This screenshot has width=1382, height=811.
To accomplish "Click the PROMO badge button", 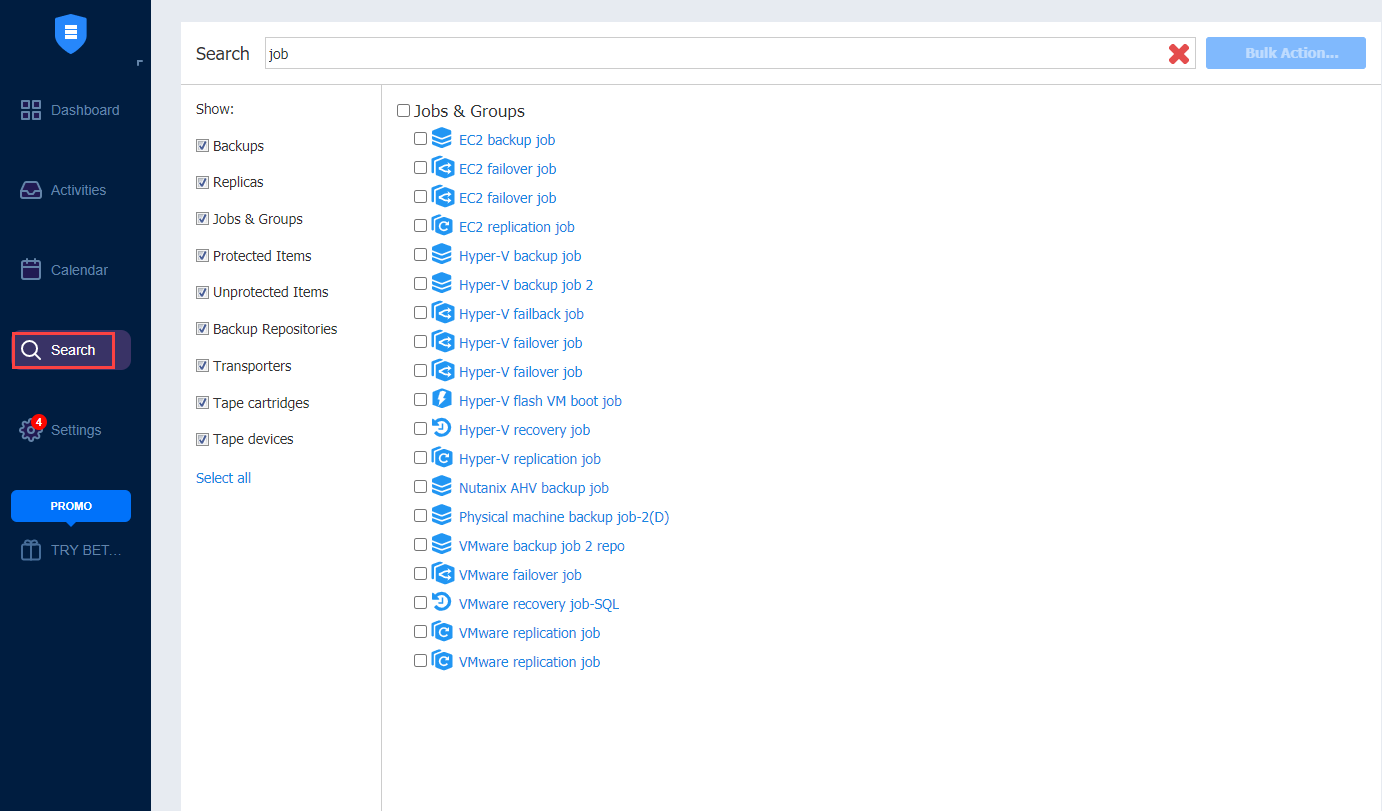I will [x=71, y=506].
